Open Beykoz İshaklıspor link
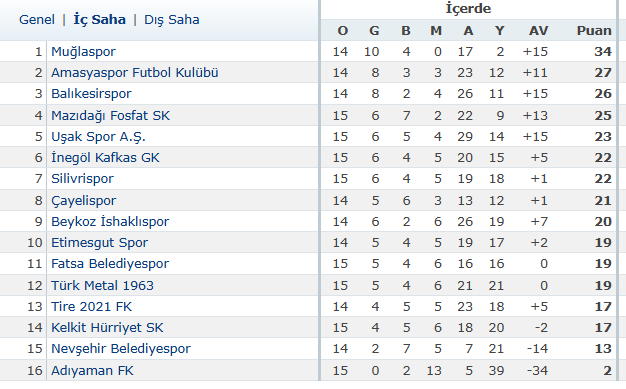 [110, 222]
